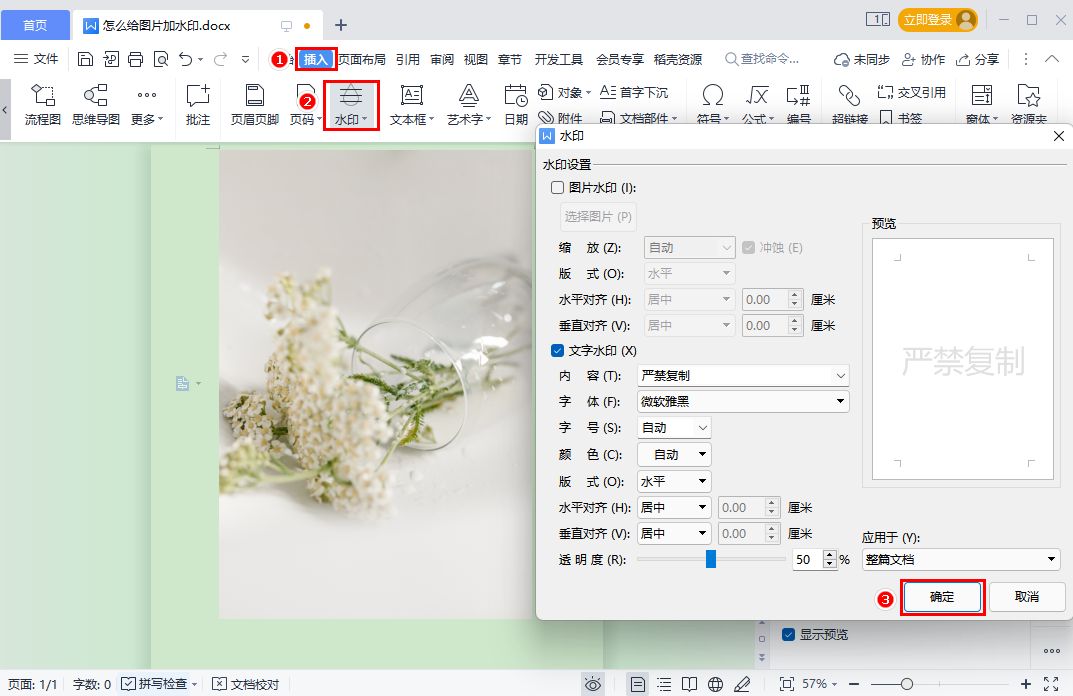Toggle the 显示预览 checkbox
Image resolution: width=1073 pixels, height=696 pixels.
788,634
